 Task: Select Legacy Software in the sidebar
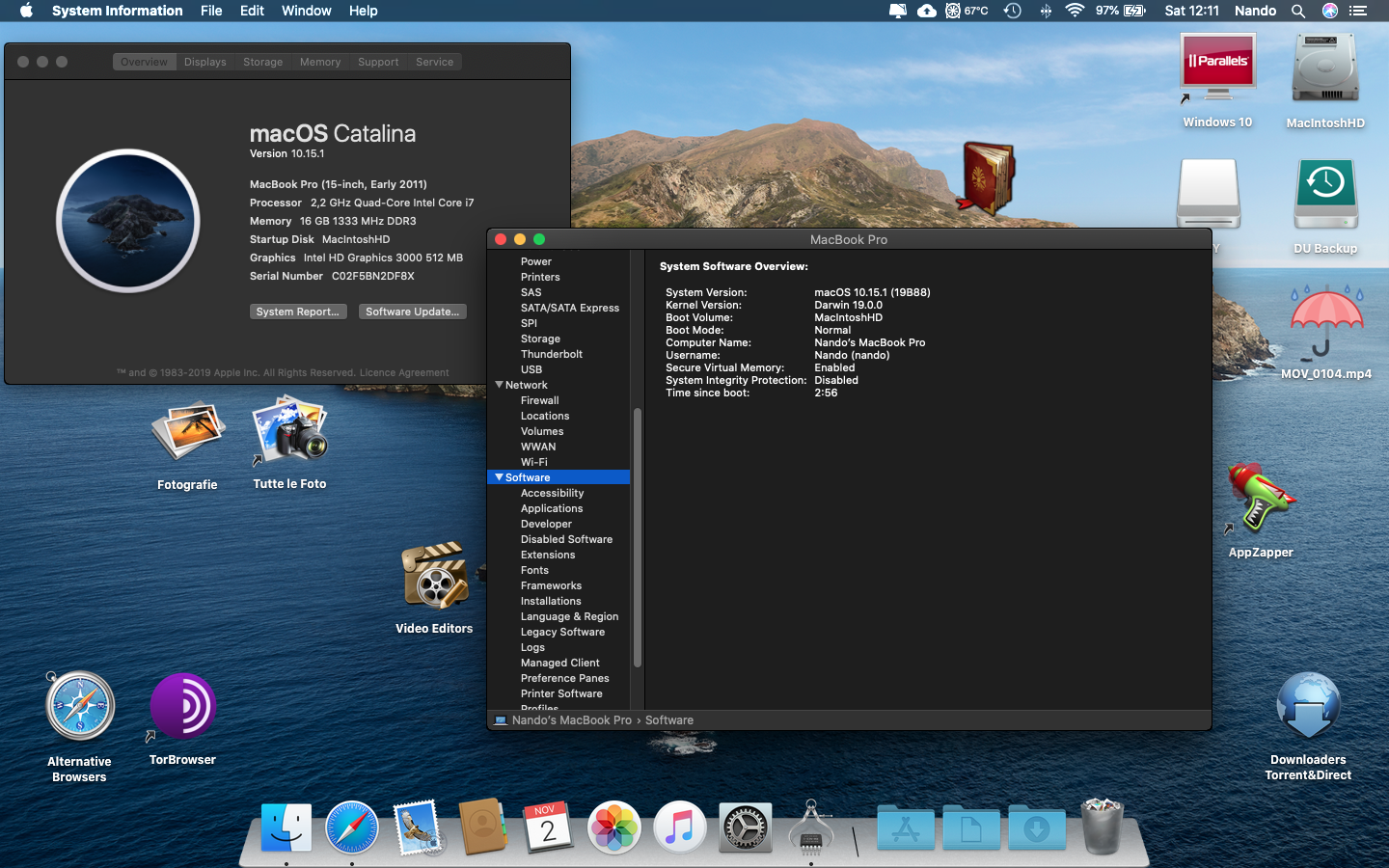coord(563,632)
